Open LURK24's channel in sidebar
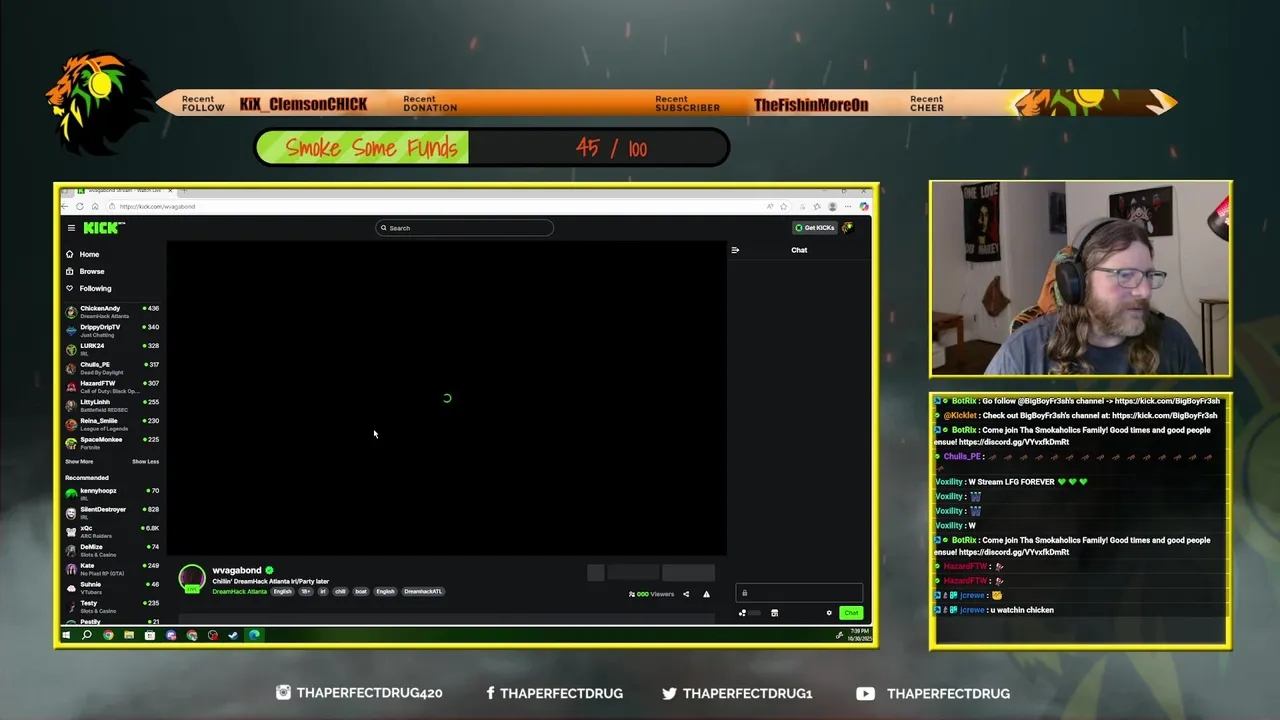The width and height of the screenshot is (1280, 720). 112,349
